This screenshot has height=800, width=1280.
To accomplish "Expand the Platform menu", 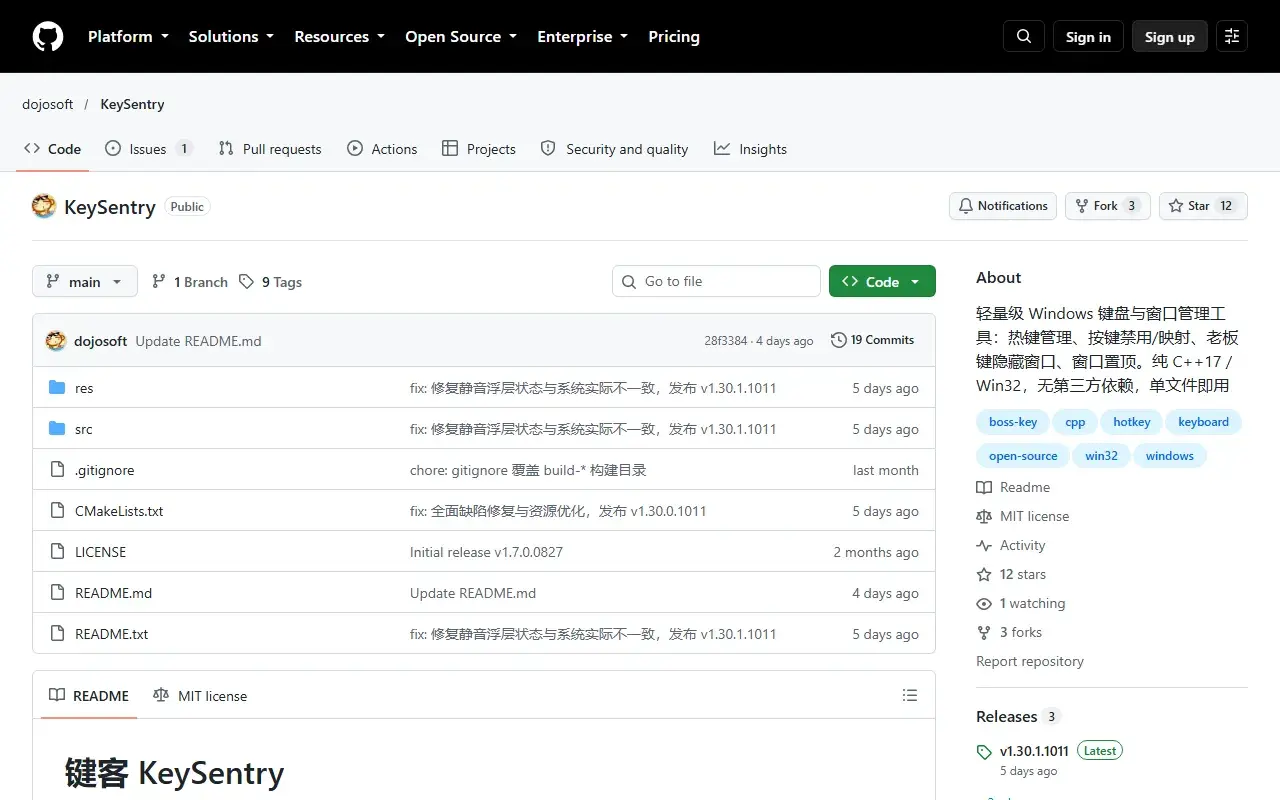I will coord(127,37).
